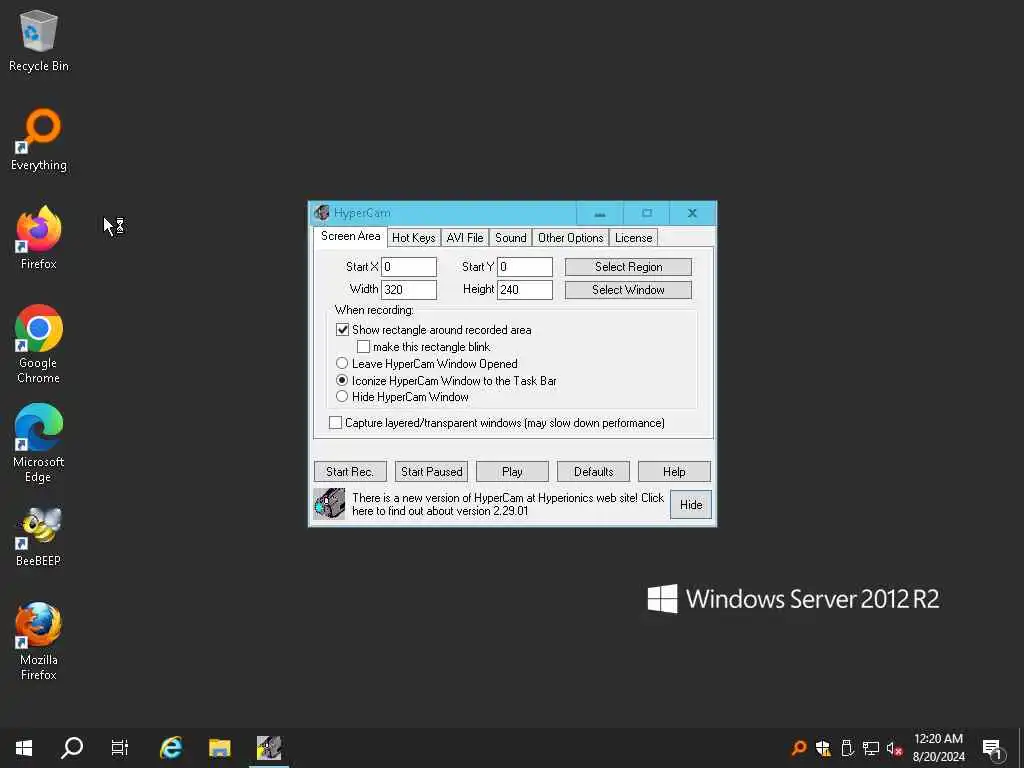This screenshot has width=1024, height=768.
Task: Select the Firefox desktop shortcut
Action: [39, 238]
